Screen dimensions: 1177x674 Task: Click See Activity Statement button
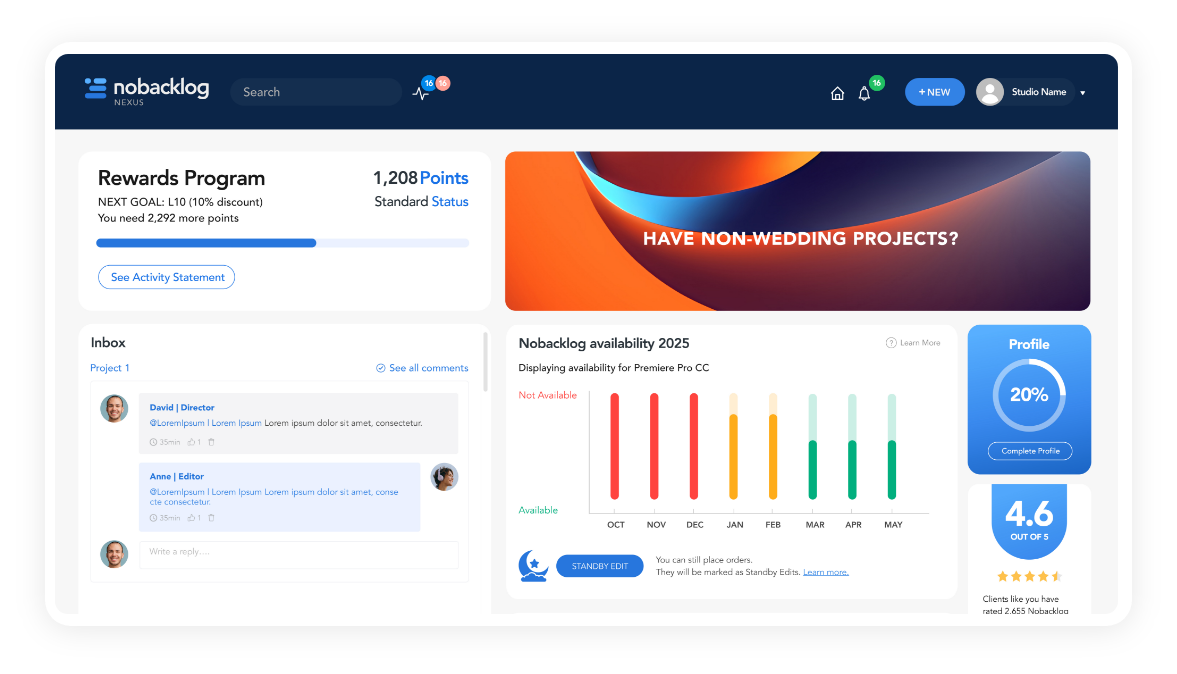pos(166,277)
